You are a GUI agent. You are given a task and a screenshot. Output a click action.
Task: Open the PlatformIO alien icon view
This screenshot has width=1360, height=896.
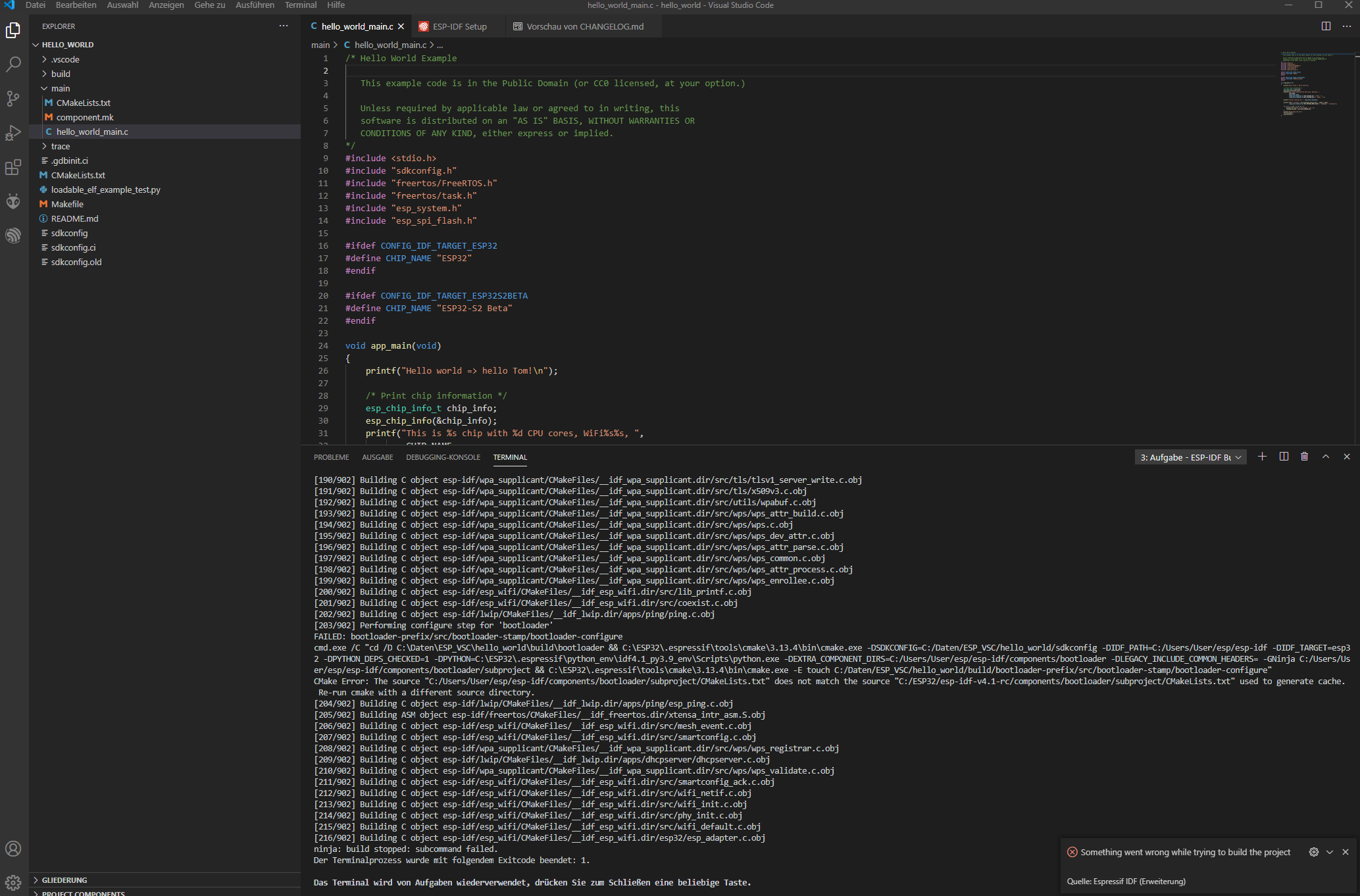point(13,201)
